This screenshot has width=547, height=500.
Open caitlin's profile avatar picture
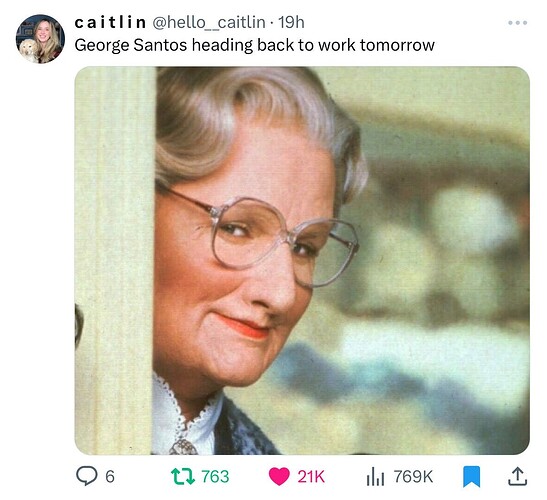(x=40, y=39)
